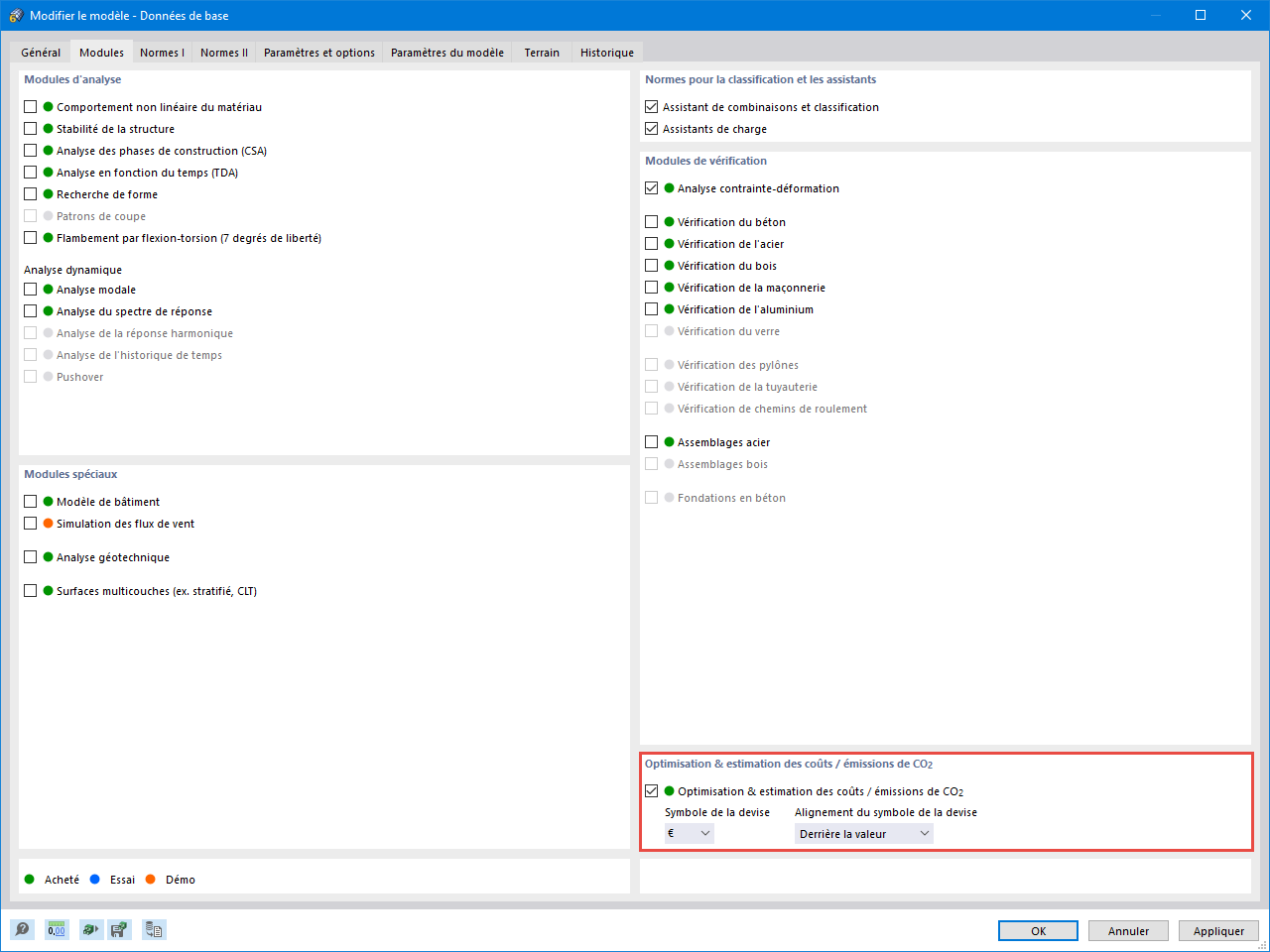Tick Vérification de l'acier checkbox
This screenshot has height=952, width=1270.
click(x=652, y=243)
